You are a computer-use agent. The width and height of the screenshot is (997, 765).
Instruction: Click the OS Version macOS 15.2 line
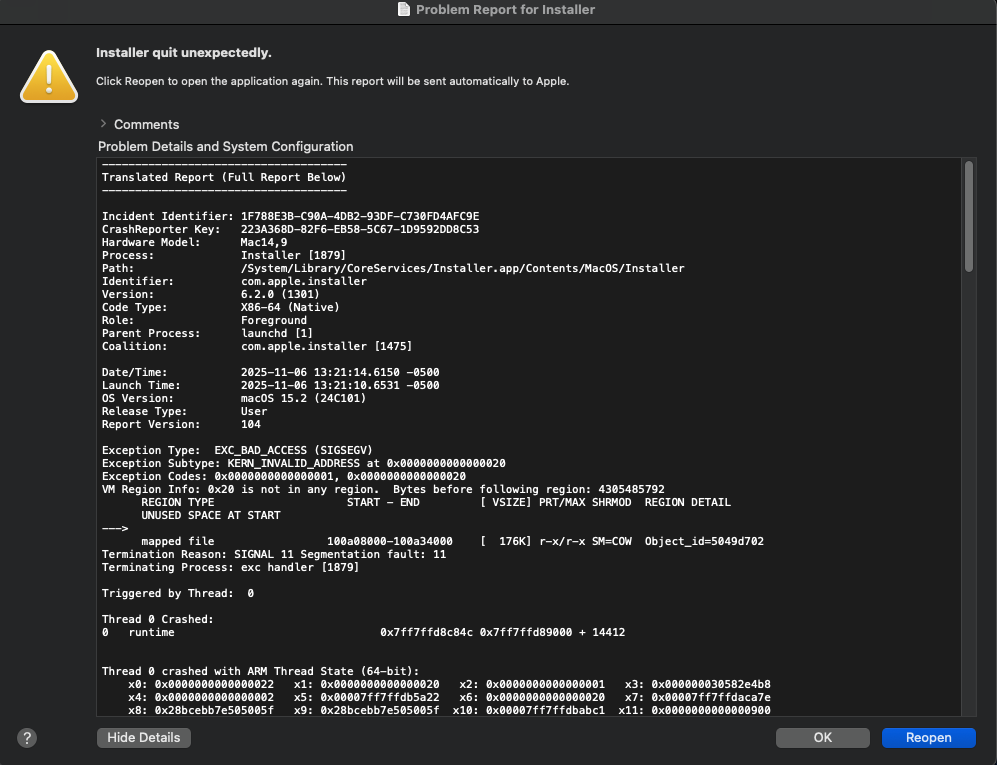coord(234,398)
